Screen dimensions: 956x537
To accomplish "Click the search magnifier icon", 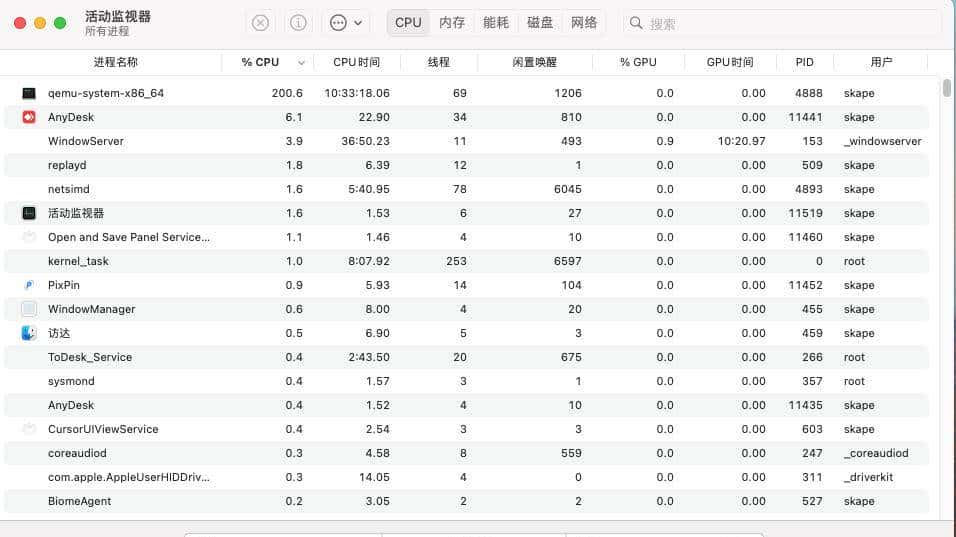I will [x=636, y=23].
